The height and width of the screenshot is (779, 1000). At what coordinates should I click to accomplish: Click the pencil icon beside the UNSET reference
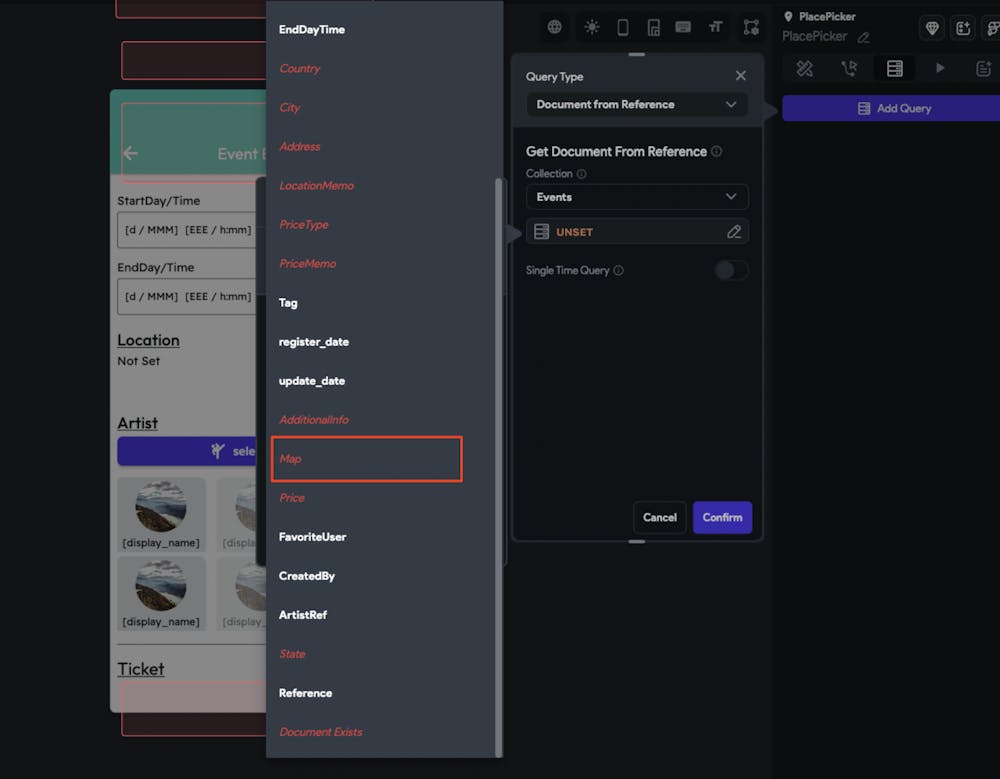[734, 232]
